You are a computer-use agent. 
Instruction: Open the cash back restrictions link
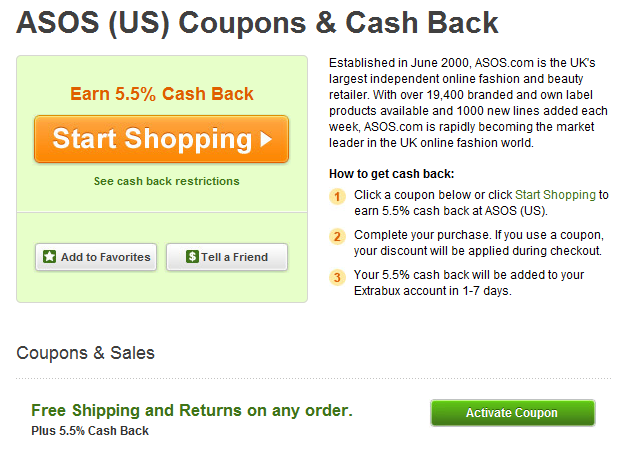click(x=166, y=181)
